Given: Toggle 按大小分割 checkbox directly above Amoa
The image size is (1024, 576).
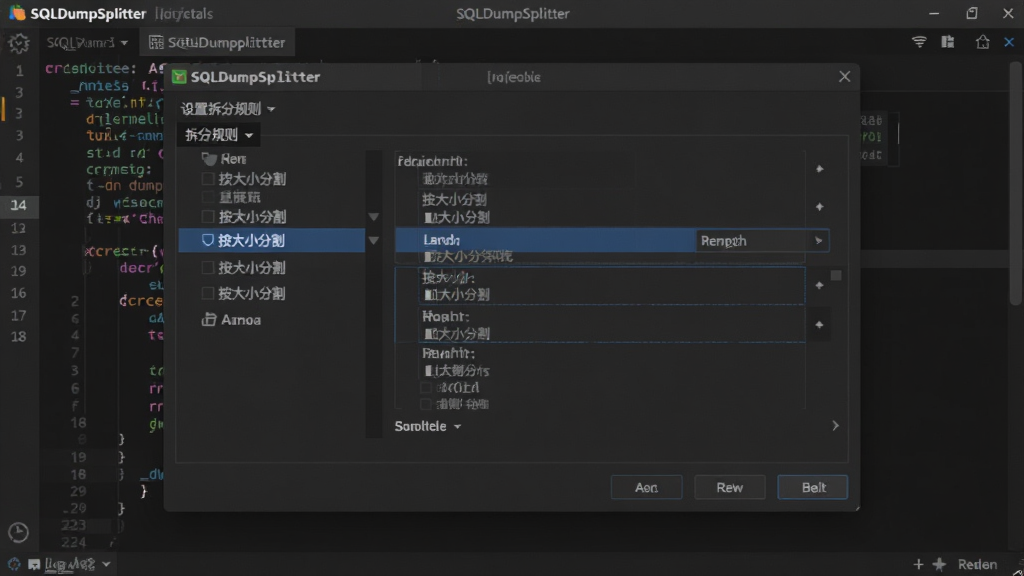Looking at the screenshot, I should click(208, 293).
